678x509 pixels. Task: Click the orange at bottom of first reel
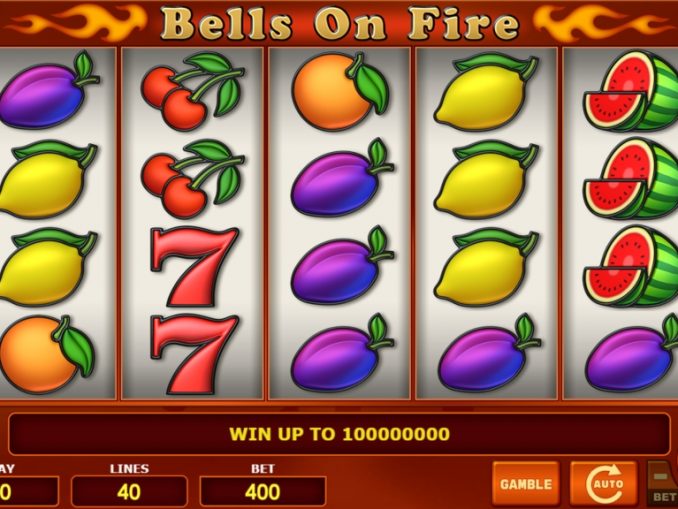[x=47, y=355]
